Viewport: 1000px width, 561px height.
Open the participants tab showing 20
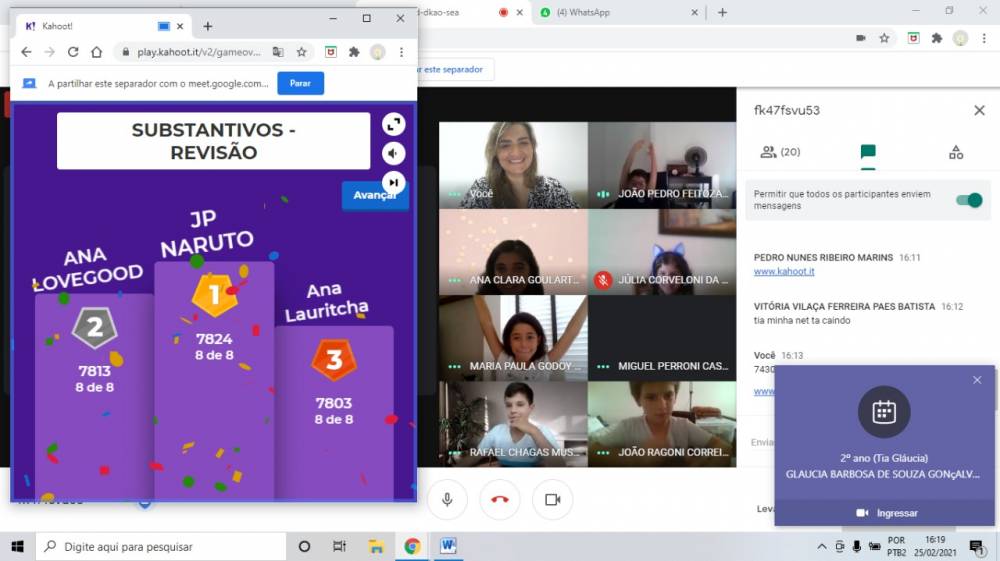[779, 152]
